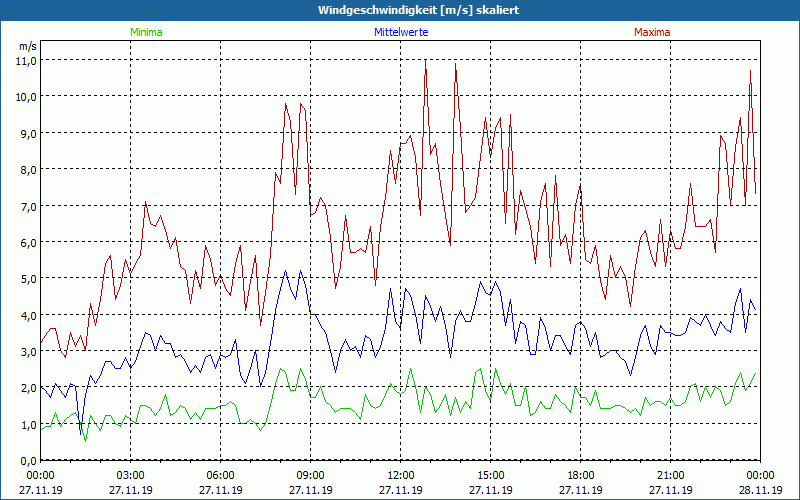Select the 21:00 time axis label
The image size is (800, 500).
click(671, 475)
